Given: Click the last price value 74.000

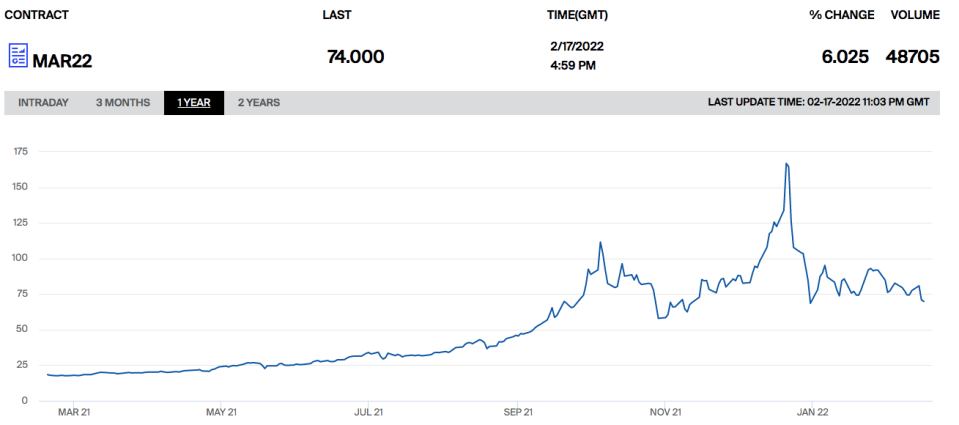Looking at the screenshot, I should pyautogui.click(x=355, y=57).
